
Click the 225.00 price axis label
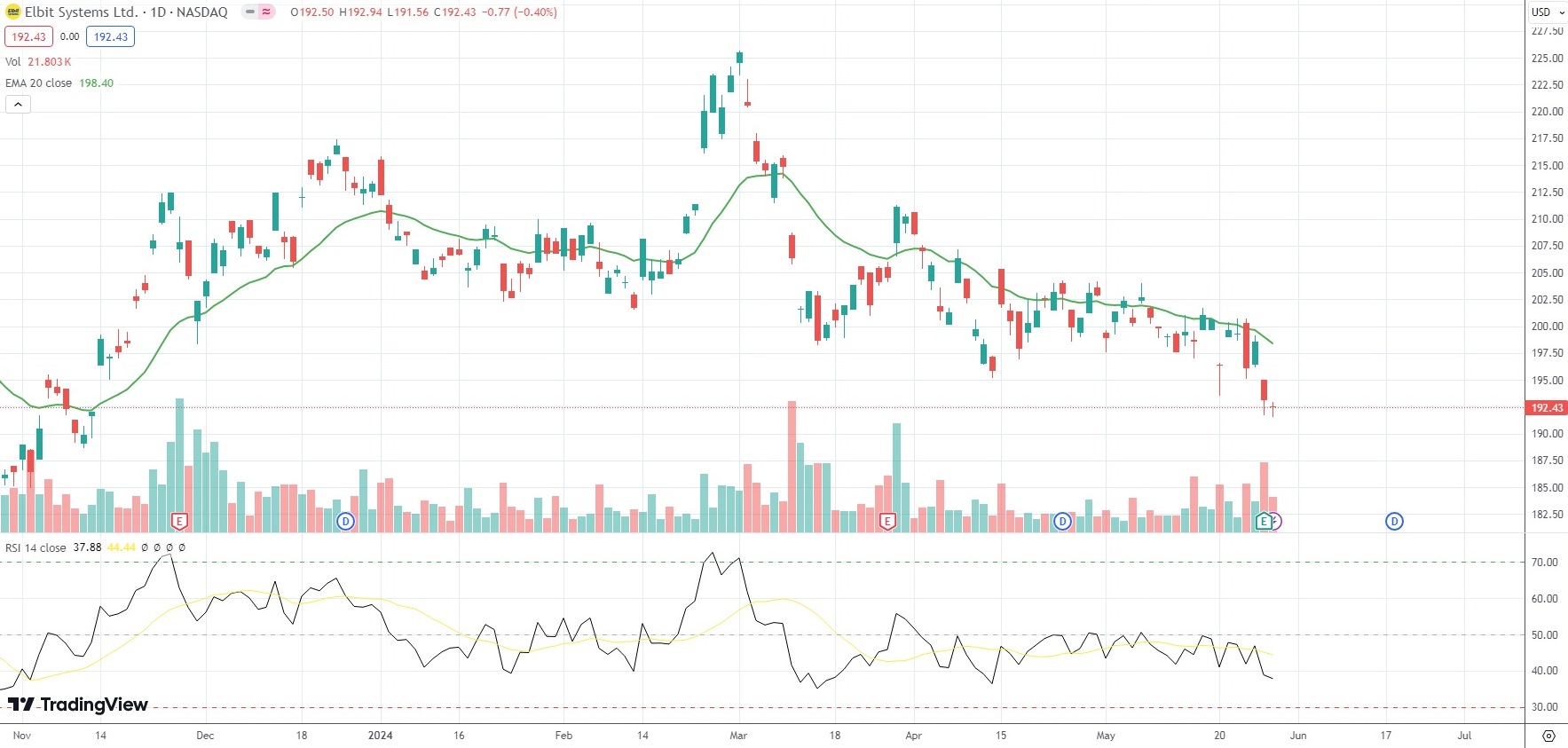point(1547,59)
